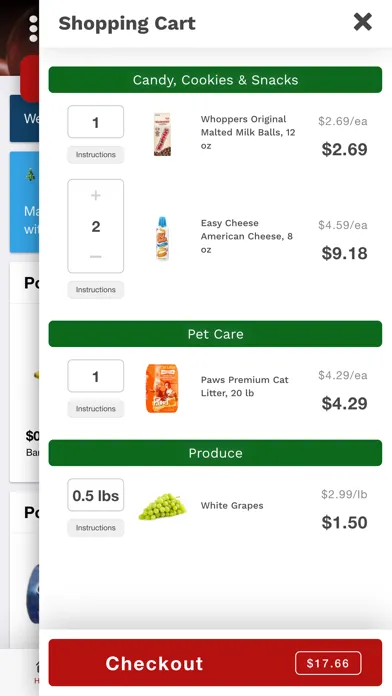
Task: Open the three-dot menu behind cart
Action: (x=33, y=29)
